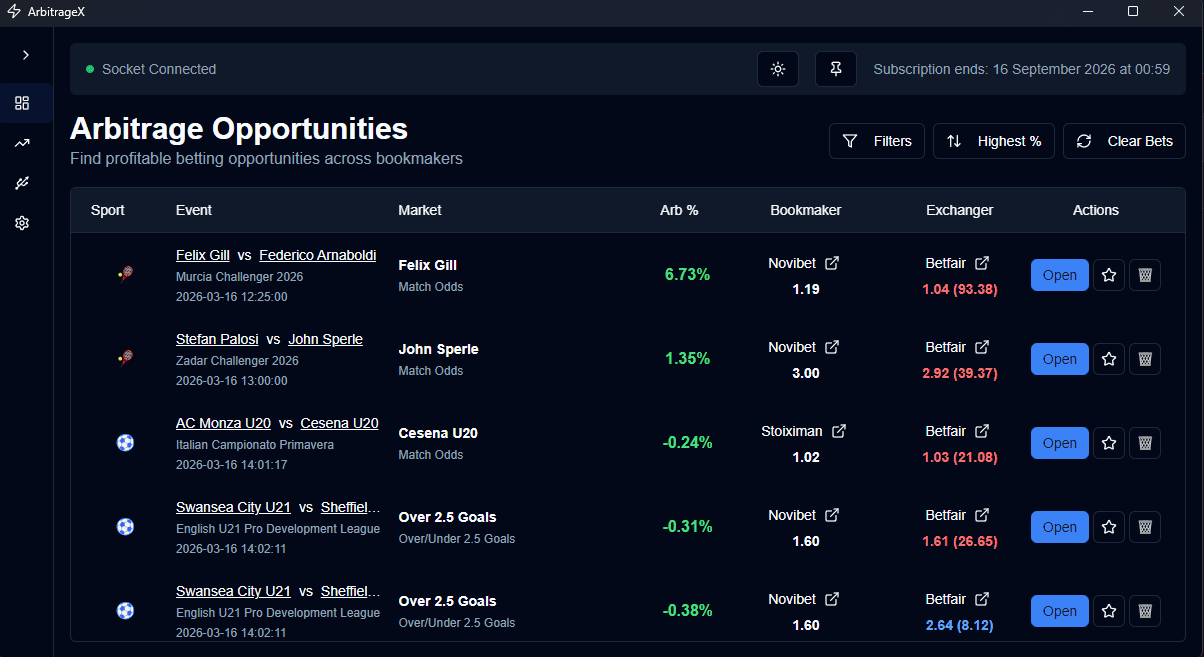
Task: Select the analytics trending chart icon
Action: tap(22, 143)
